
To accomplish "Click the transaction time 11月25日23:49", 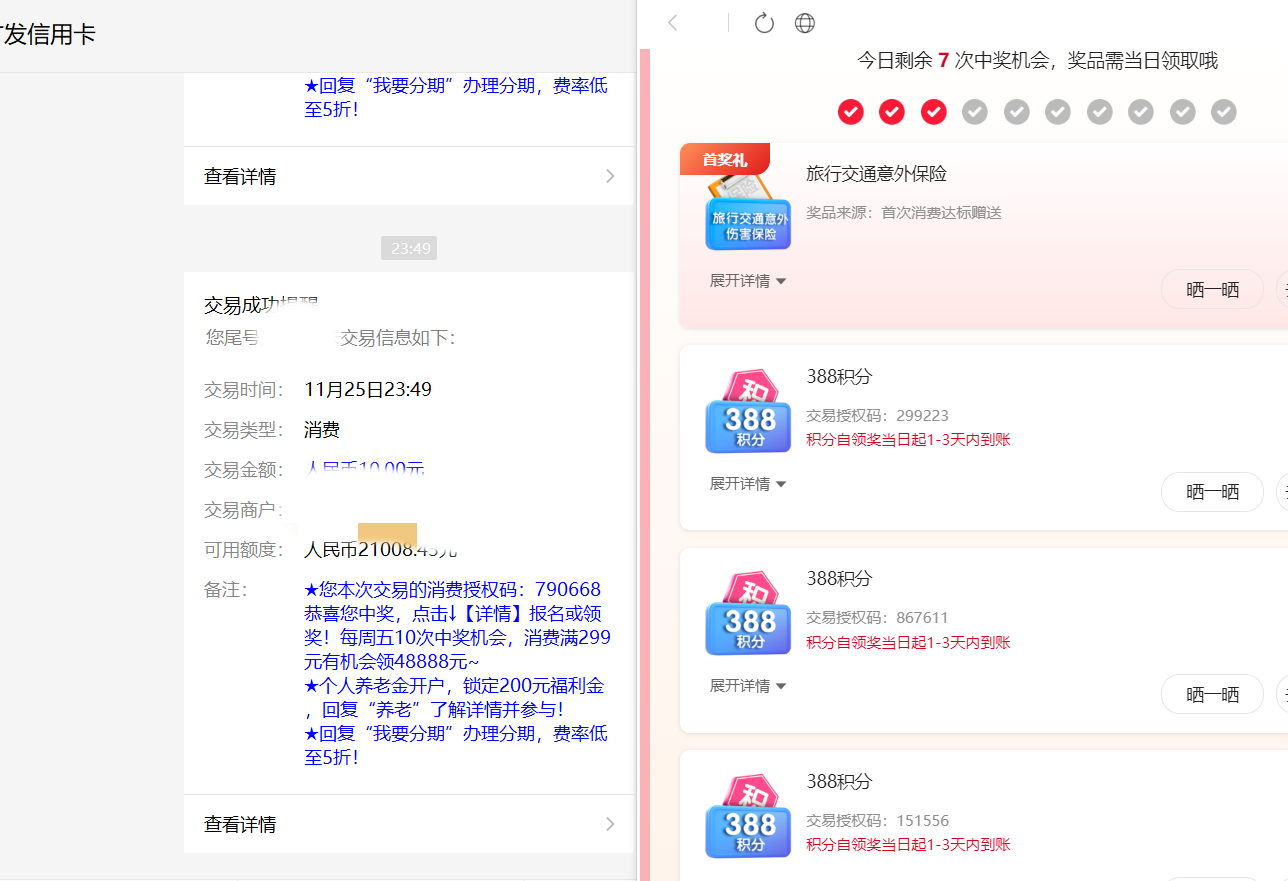I will tap(368, 390).
